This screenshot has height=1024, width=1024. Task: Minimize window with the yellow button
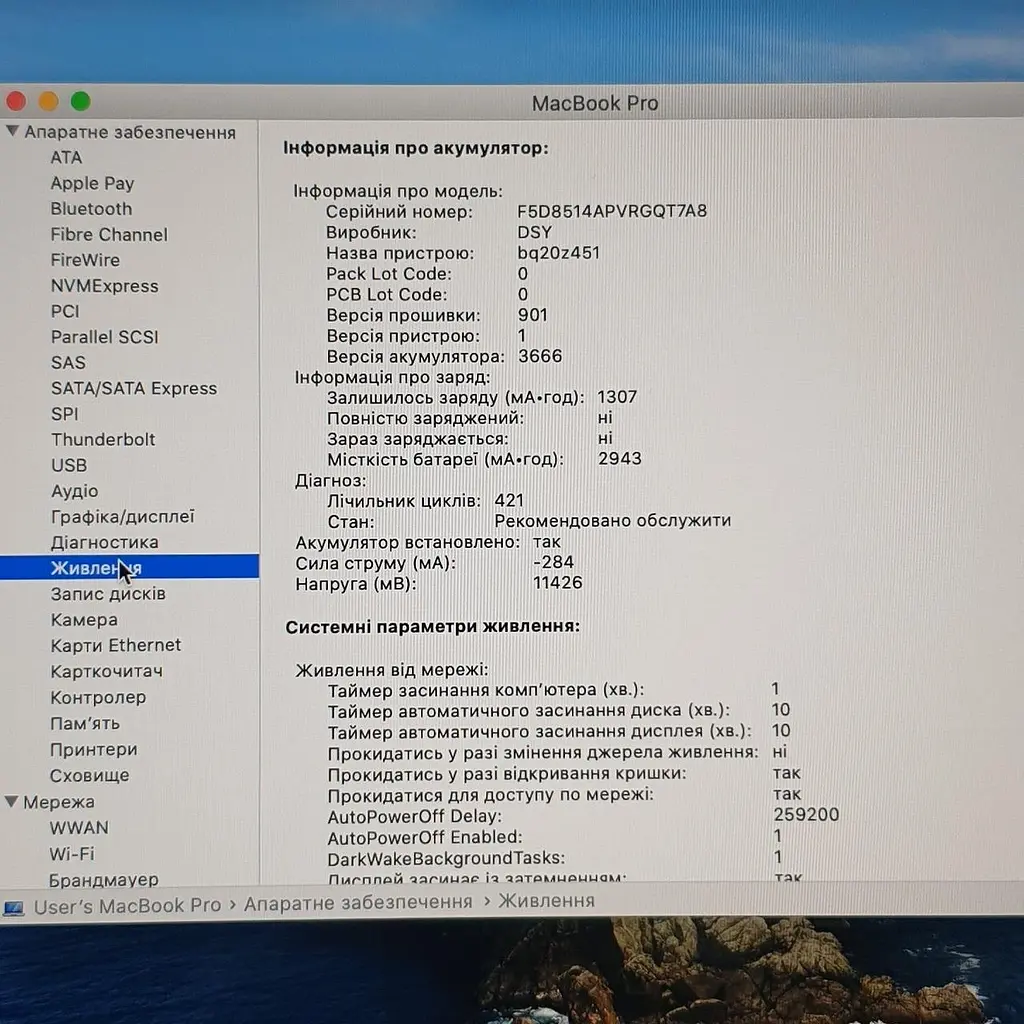tap(49, 101)
